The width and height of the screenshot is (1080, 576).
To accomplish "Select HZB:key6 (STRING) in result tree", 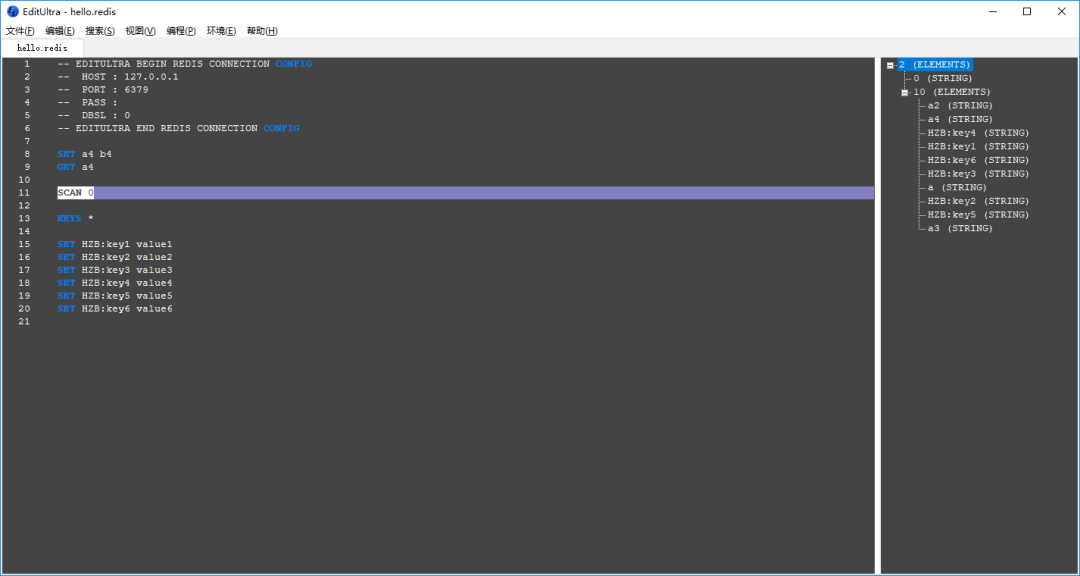I will click(x=978, y=161).
